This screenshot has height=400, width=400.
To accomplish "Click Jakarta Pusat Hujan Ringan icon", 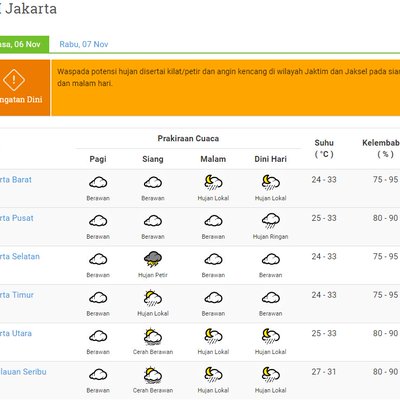I will pyautogui.click(x=271, y=221).
